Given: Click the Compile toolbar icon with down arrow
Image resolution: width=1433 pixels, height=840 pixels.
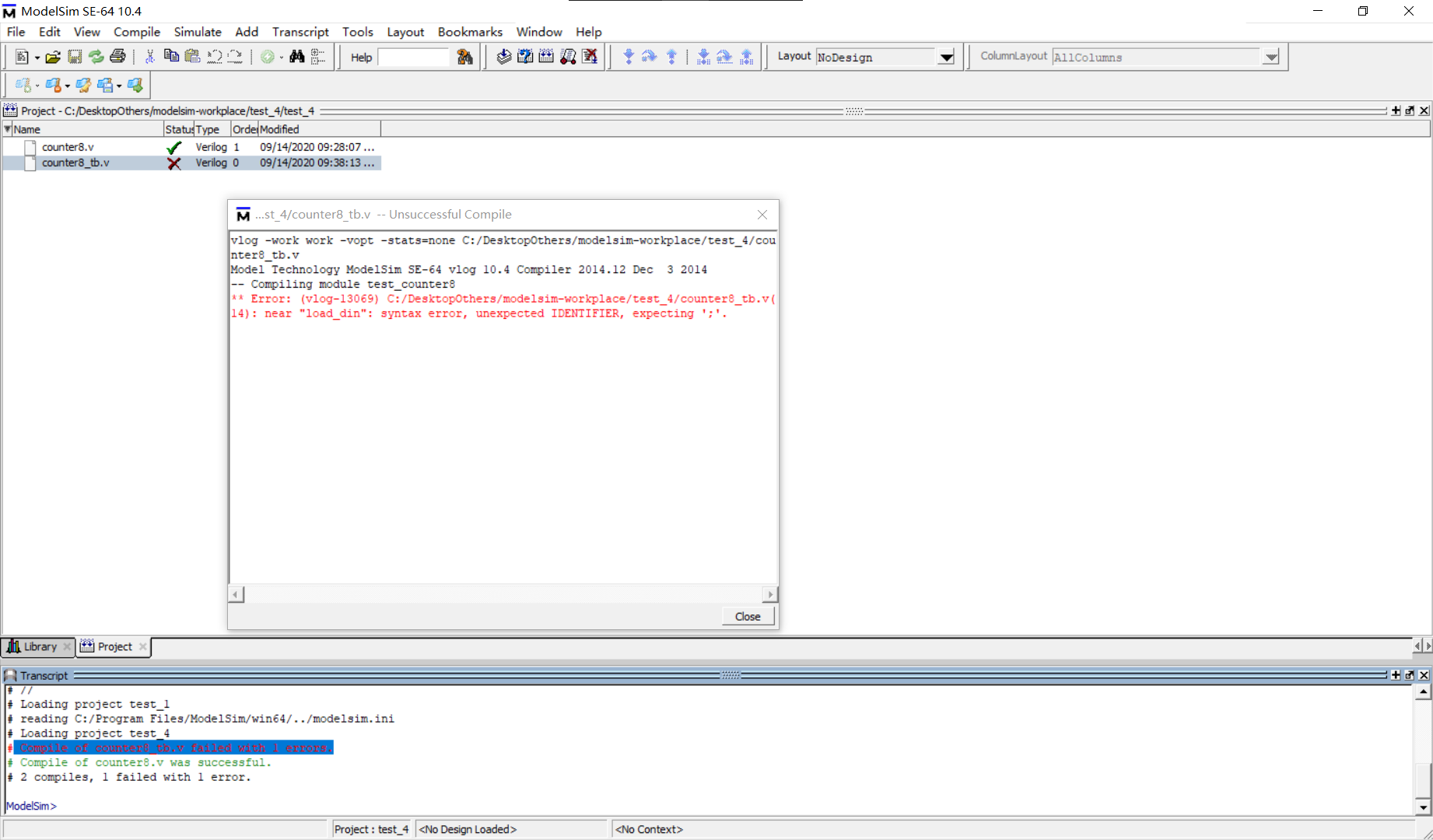Looking at the screenshot, I should (x=503, y=57).
